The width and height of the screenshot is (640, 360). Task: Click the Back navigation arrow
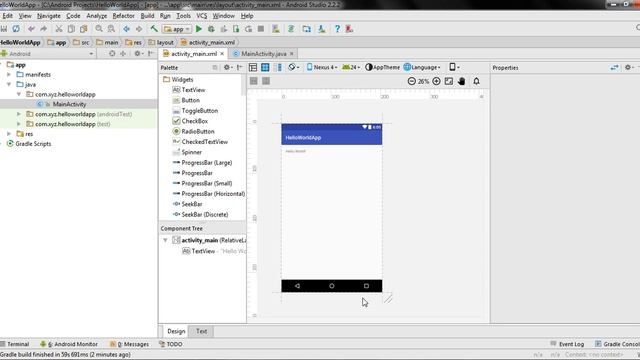coord(127,29)
